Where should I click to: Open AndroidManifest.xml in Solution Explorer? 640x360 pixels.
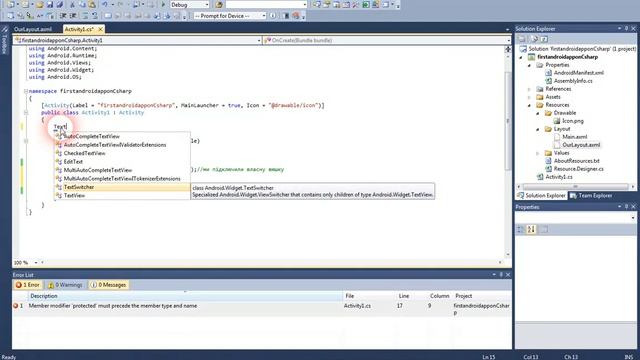(x=578, y=73)
